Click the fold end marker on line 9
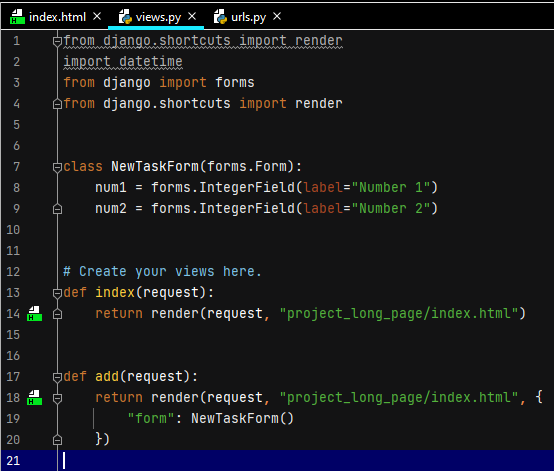The image size is (554, 471). 57,209
